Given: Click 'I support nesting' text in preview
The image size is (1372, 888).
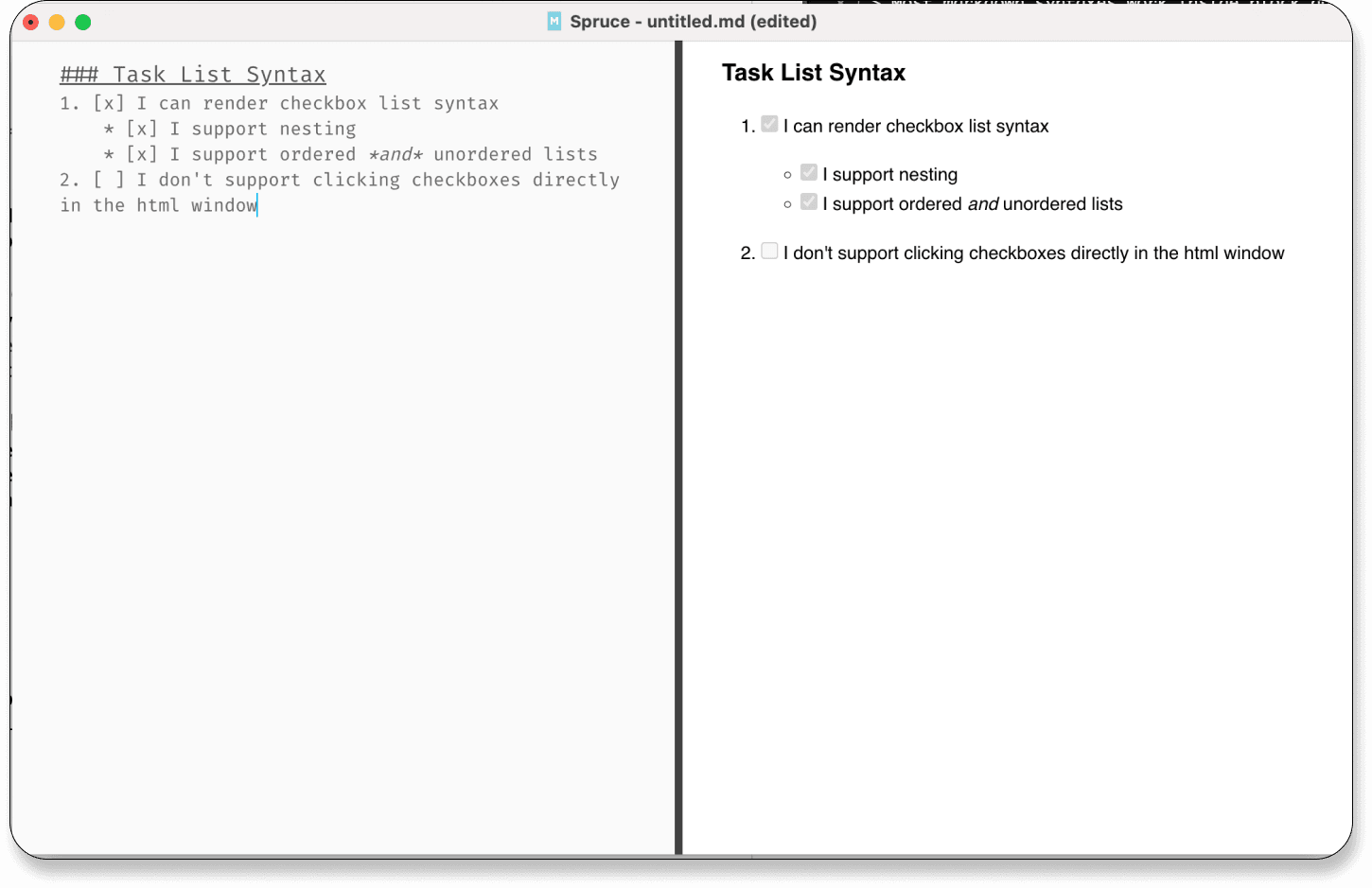Looking at the screenshot, I should click(x=890, y=174).
